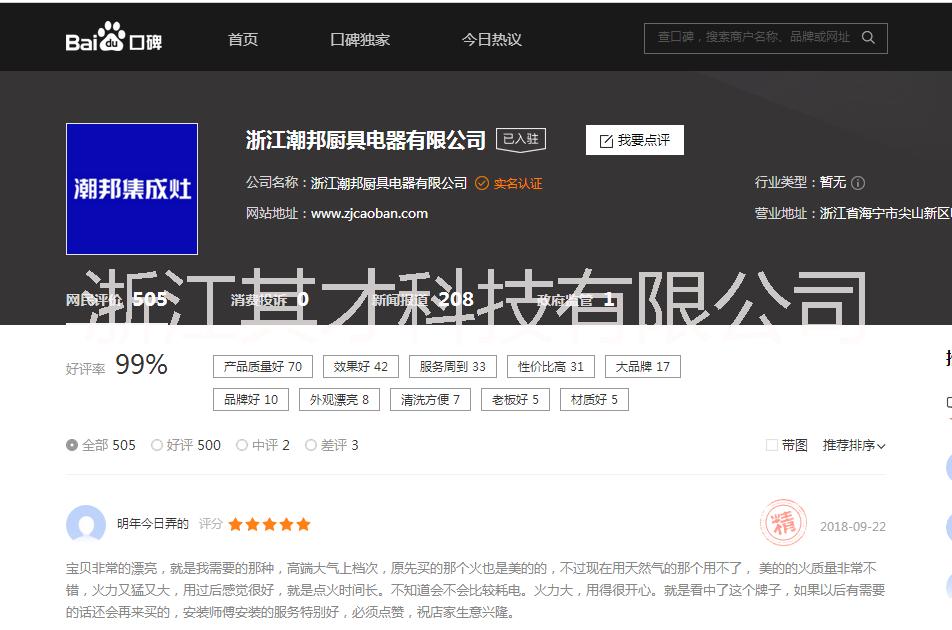Filter by tag 效果好 42
The height and width of the screenshot is (630, 952).
coord(361,367)
